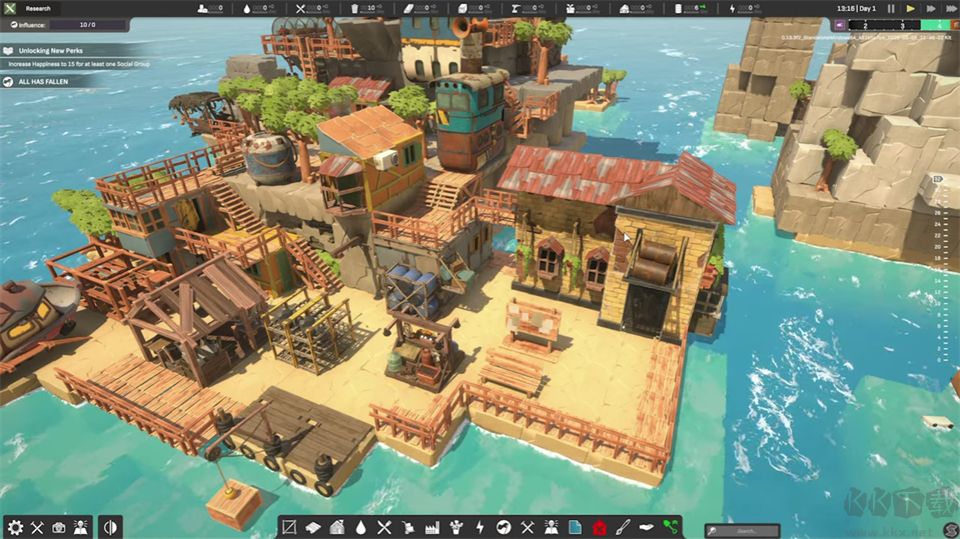The image size is (960, 539).
Task: Open the reading person education build category
Action: tap(551, 527)
